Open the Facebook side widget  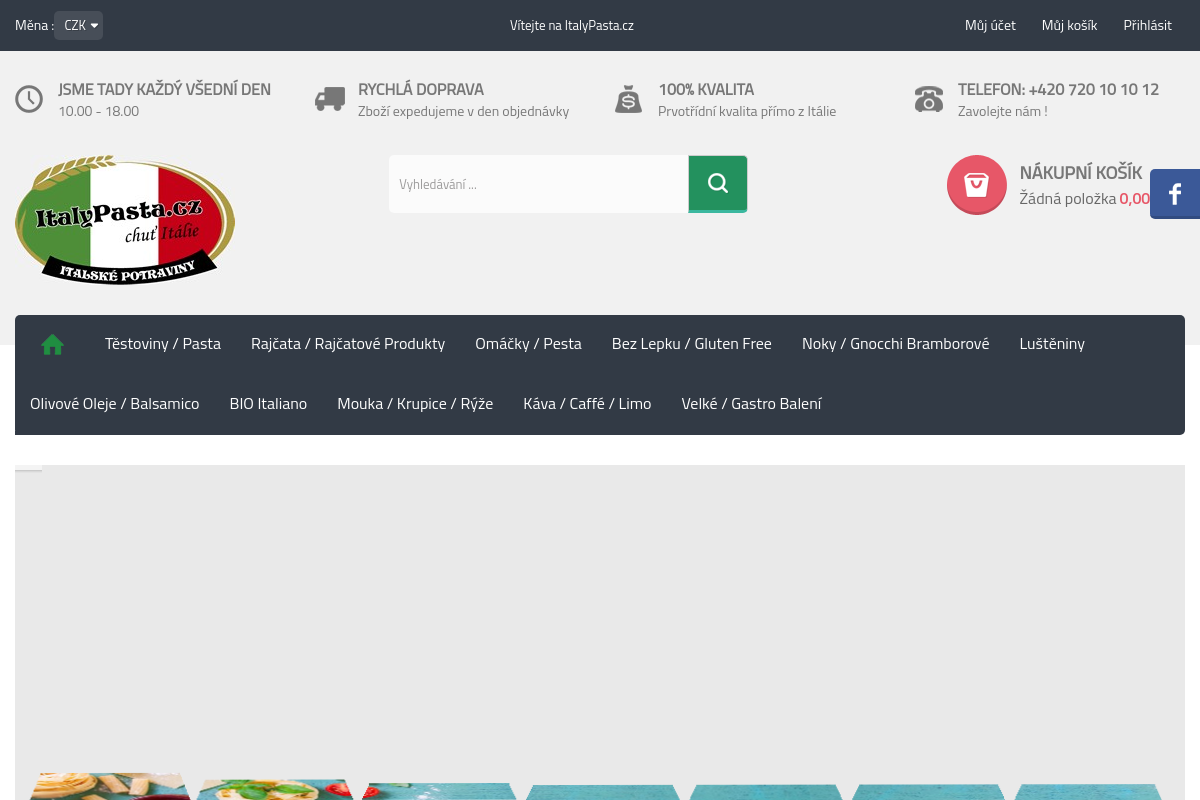click(x=1175, y=194)
